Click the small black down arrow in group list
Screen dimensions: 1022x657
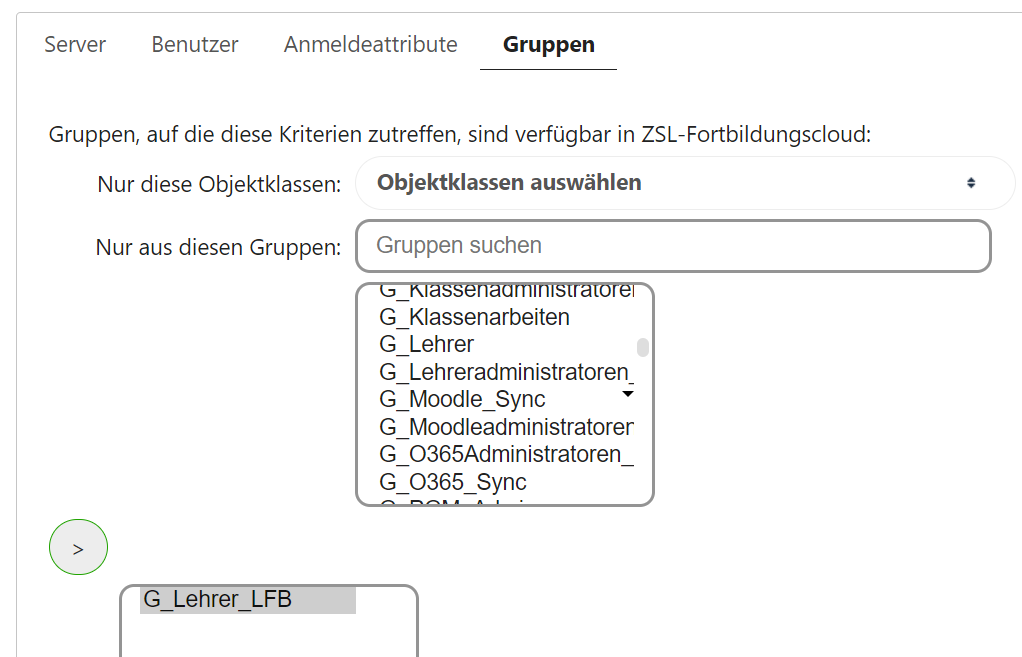coord(628,394)
